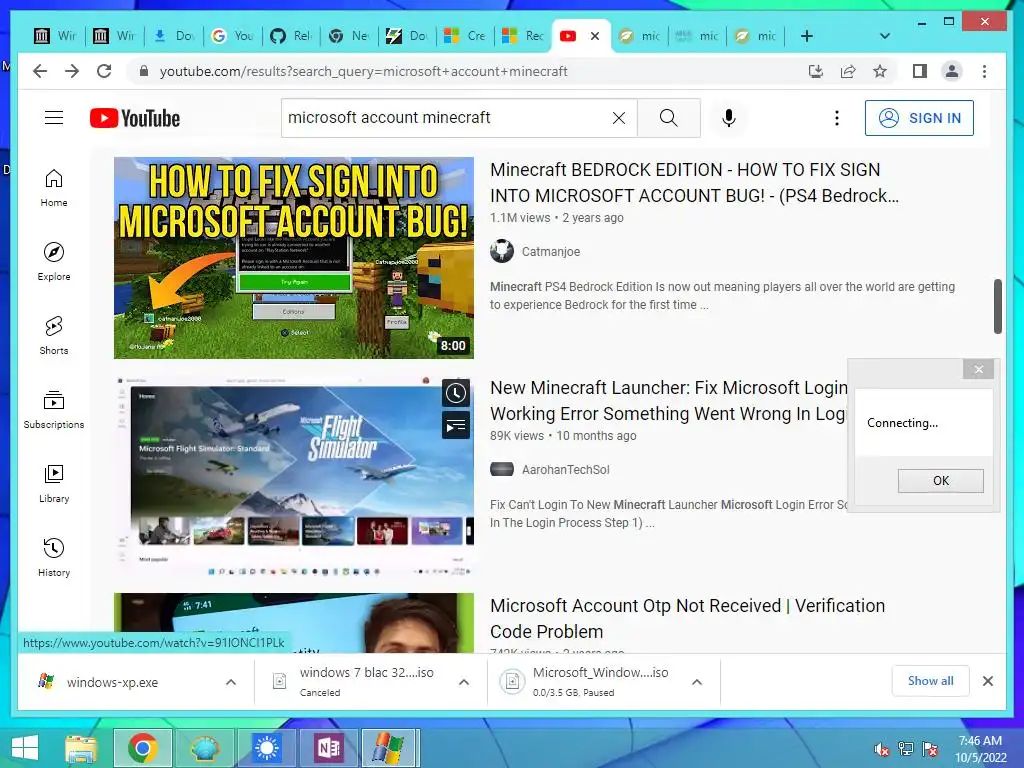Image resolution: width=1024 pixels, height=768 pixels.
Task: View site information via the padlock icon
Action: coord(144,71)
